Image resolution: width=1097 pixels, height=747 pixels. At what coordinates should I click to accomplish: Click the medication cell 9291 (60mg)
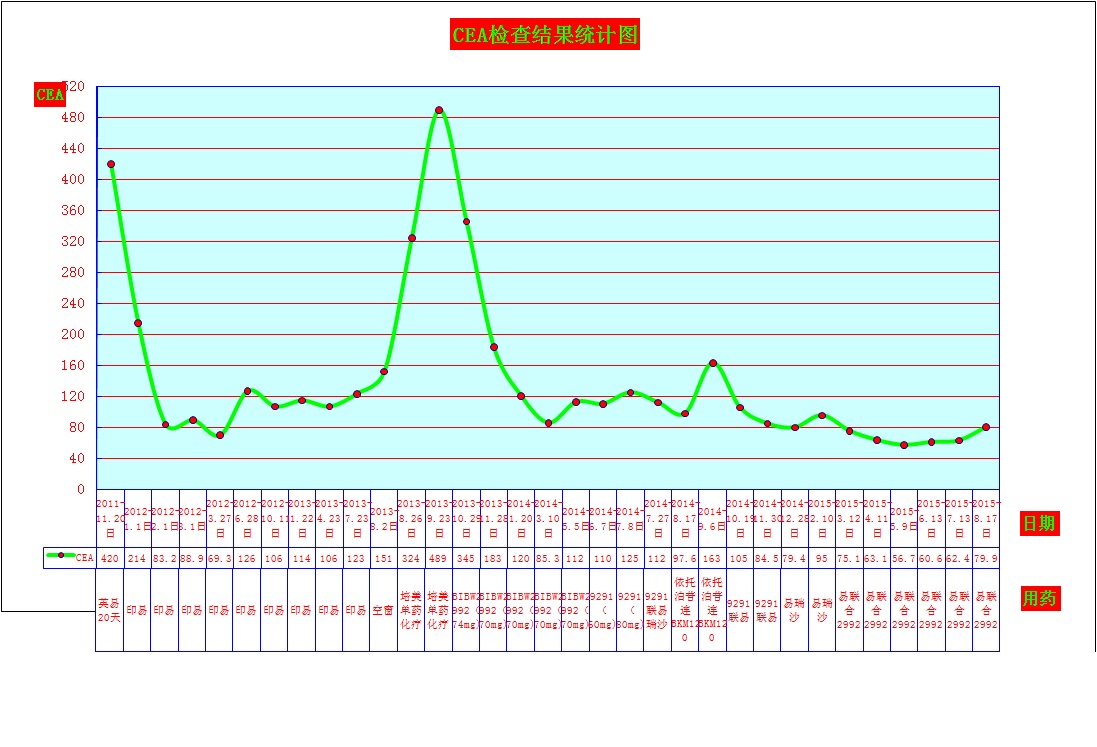pos(602,610)
